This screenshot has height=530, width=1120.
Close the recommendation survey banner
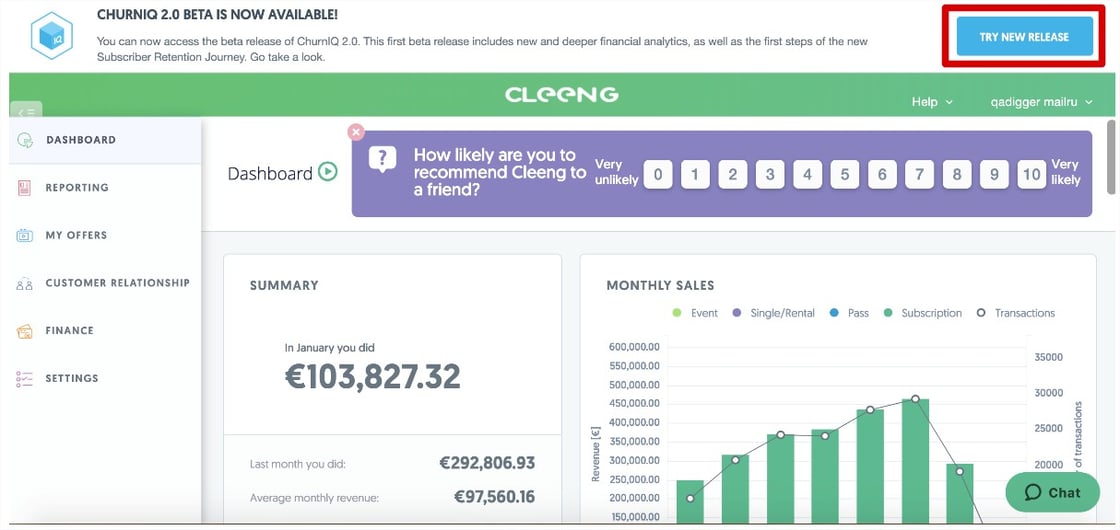pyautogui.click(x=356, y=132)
